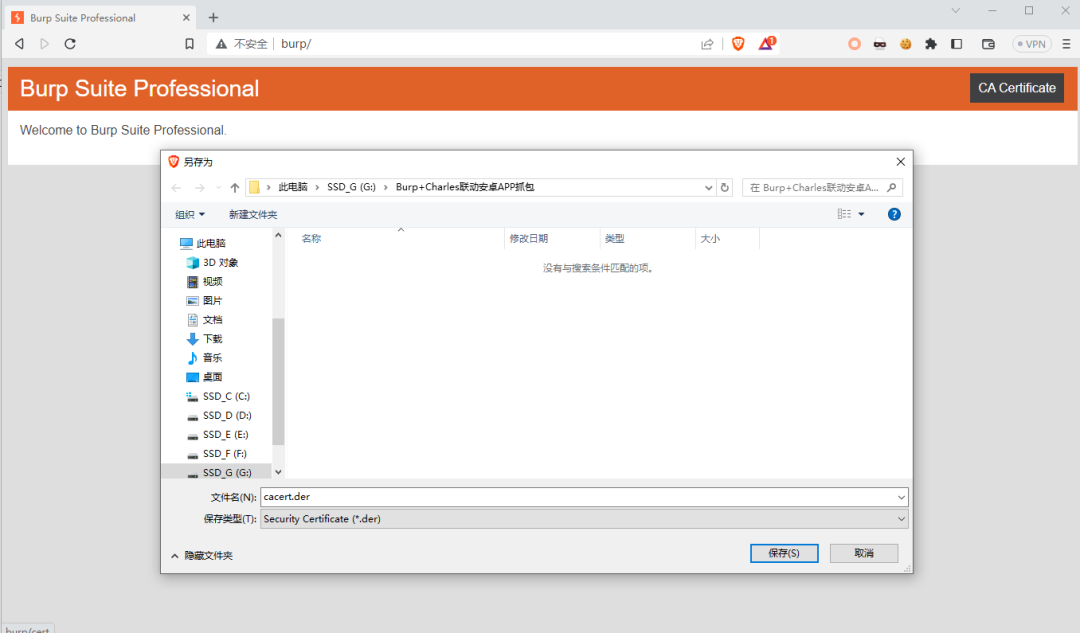Close the Burp Suite Professional tab
The image size is (1080, 633).
click(x=187, y=18)
